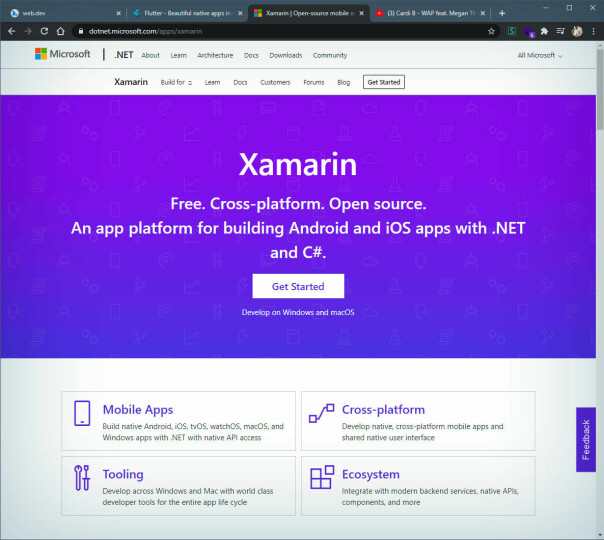Close the Xamarin tab
This screenshot has width=604, height=540.
[x=361, y=13]
